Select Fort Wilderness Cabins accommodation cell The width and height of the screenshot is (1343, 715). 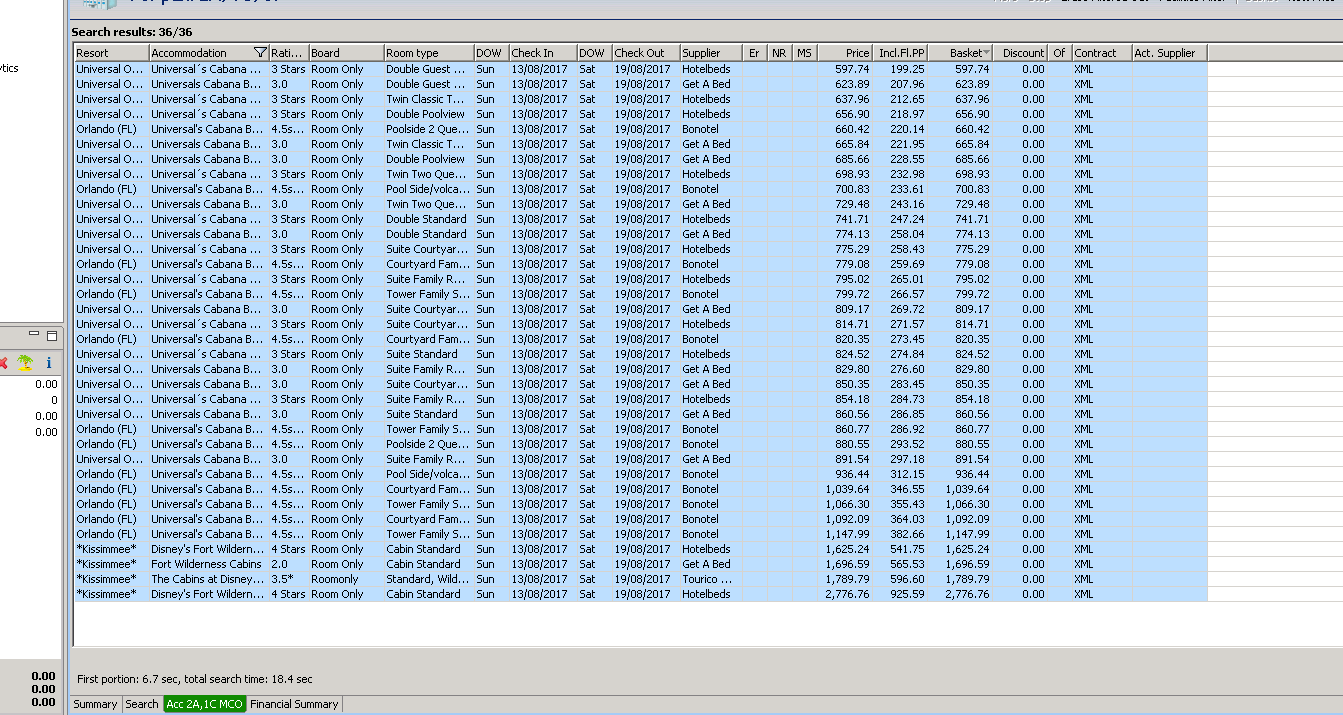209,564
